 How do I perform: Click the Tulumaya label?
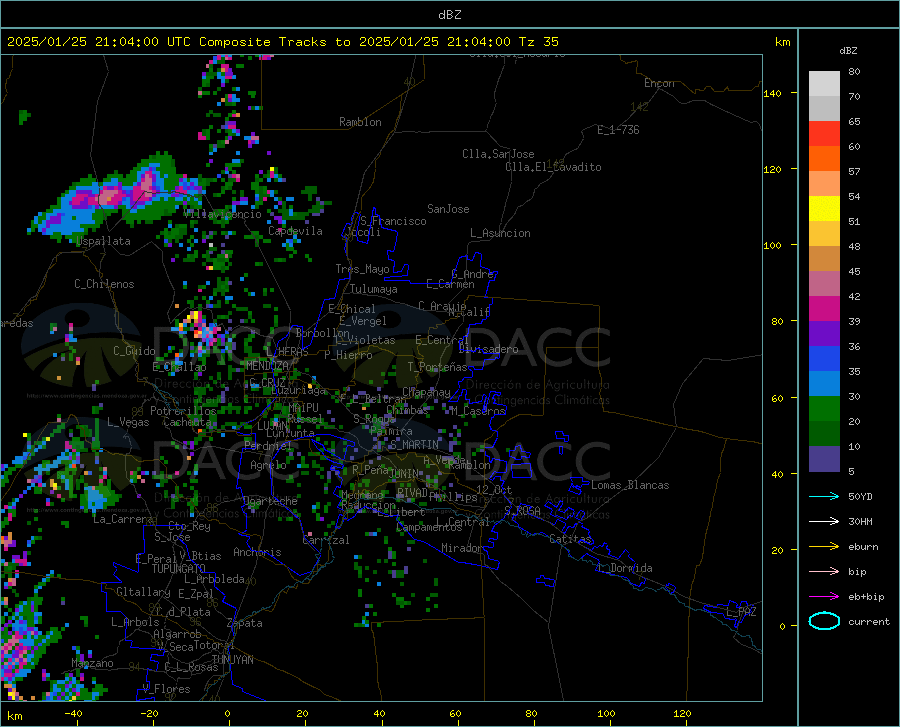click(x=373, y=289)
